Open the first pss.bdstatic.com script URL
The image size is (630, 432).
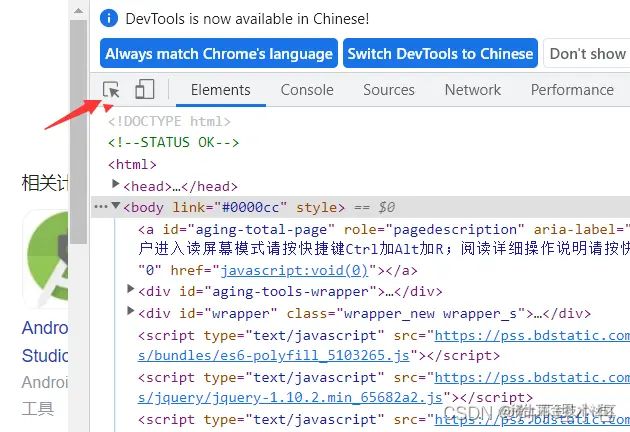pos(532,335)
